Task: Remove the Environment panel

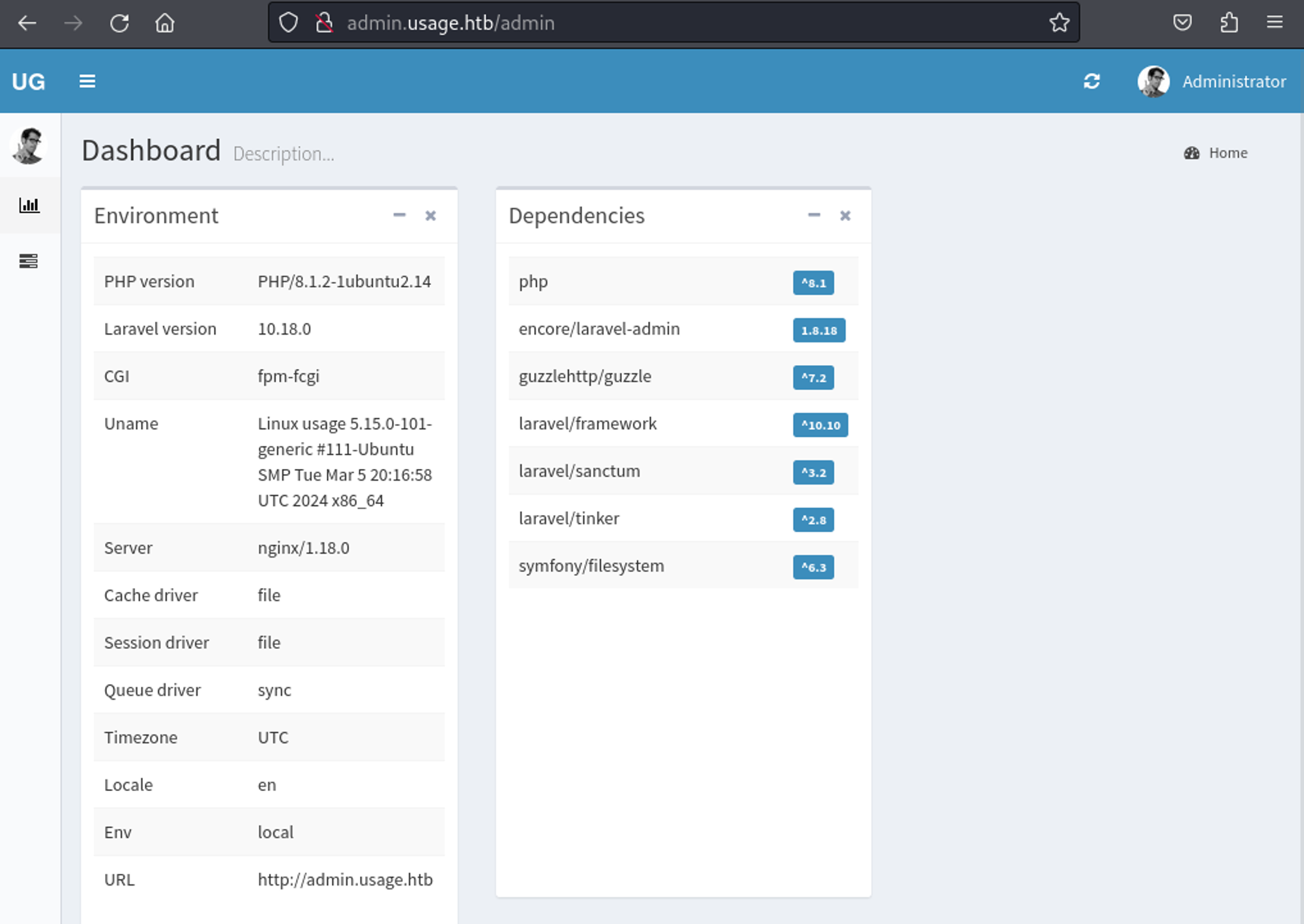Action: coord(430,216)
